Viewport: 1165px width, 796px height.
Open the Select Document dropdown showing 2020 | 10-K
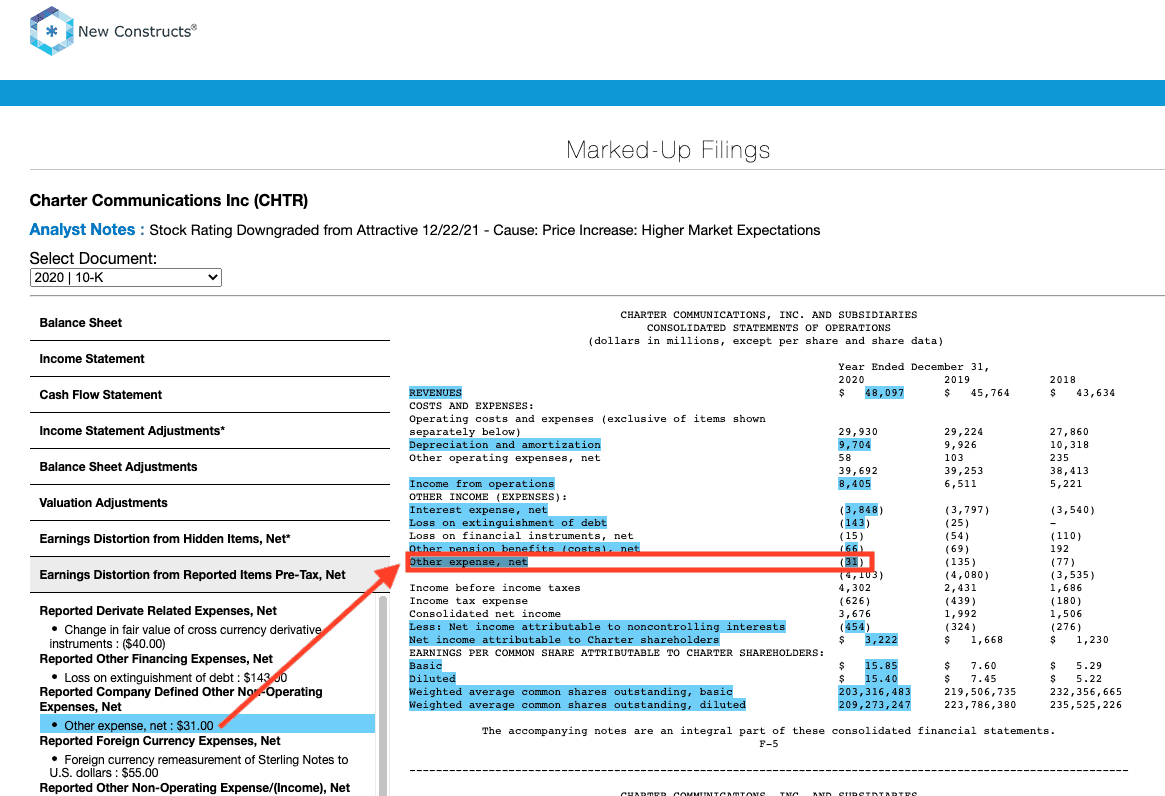click(x=126, y=277)
